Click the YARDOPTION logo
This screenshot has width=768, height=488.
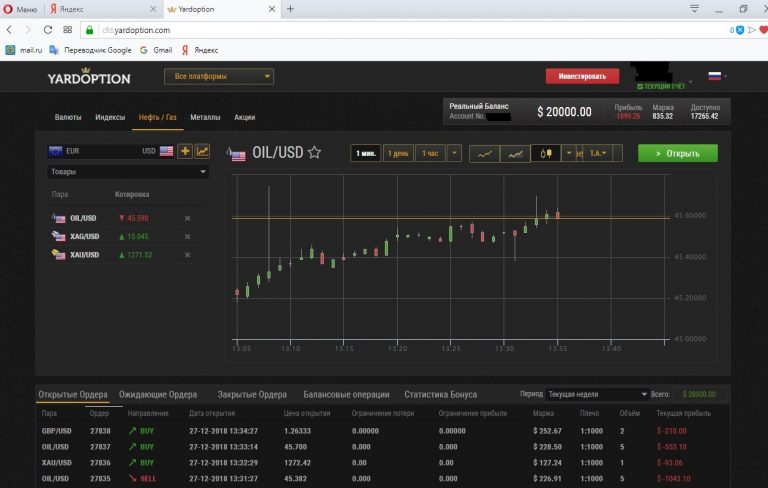pos(89,77)
